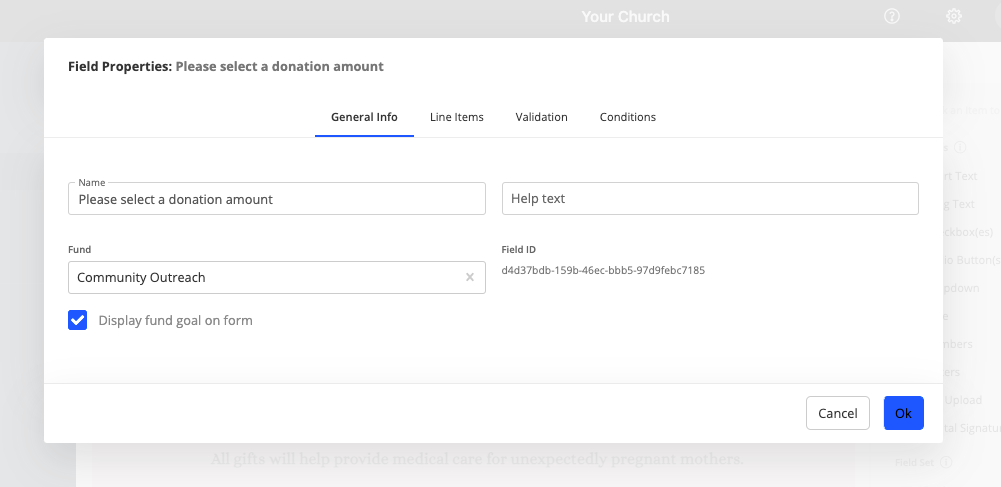
Task: Uncheck Display fund goal on form
Action: (78, 320)
